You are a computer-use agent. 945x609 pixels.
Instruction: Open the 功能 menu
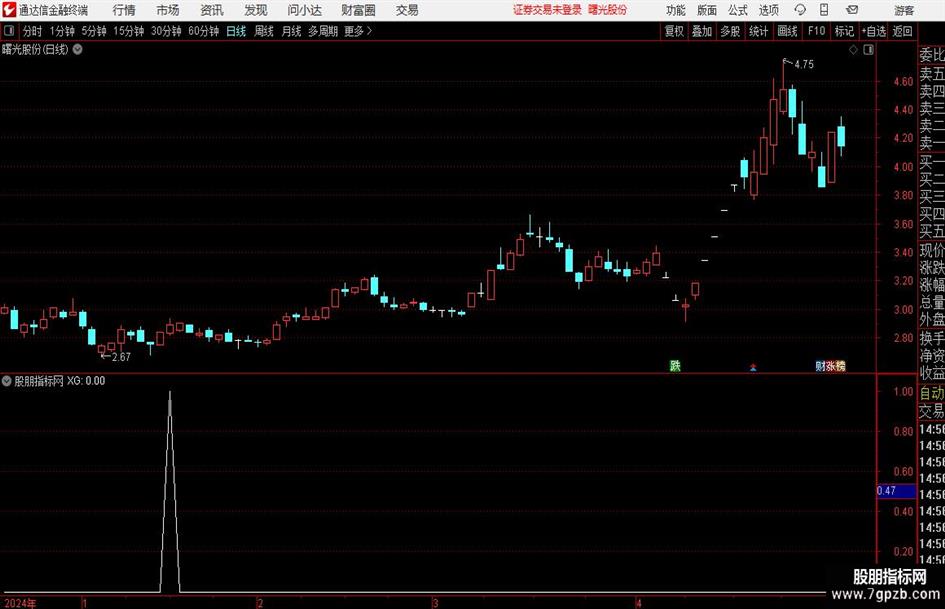tap(676, 10)
